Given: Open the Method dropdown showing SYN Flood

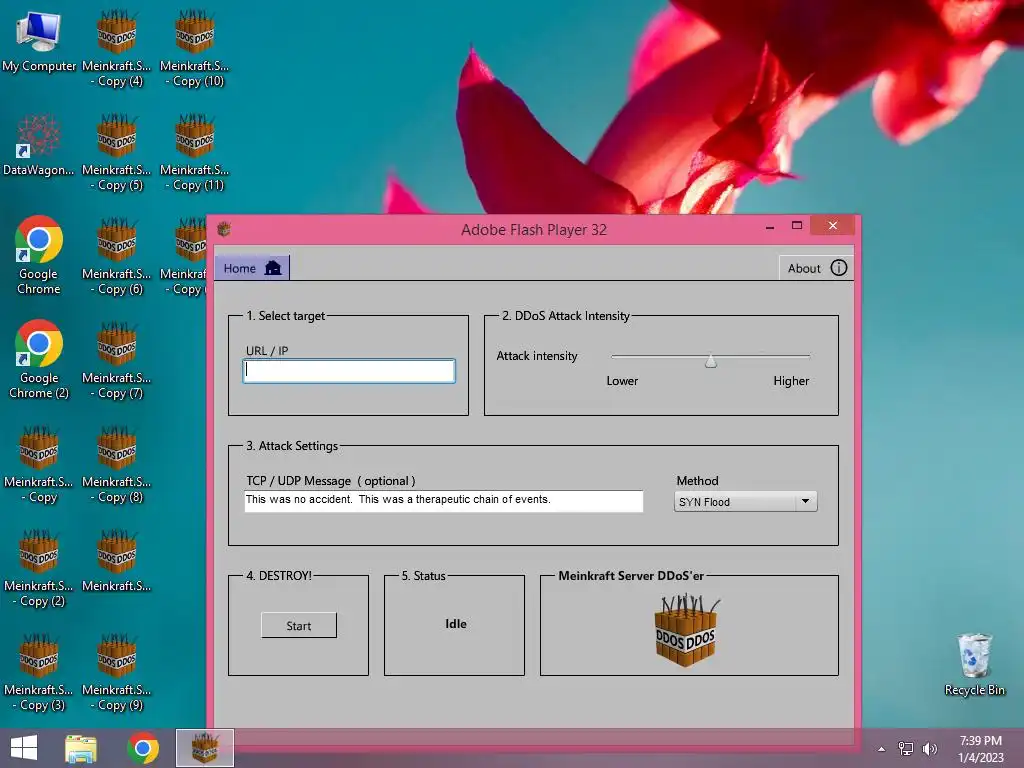Looking at the screenshot, I should pyautogui.click(x=745, y=502).
